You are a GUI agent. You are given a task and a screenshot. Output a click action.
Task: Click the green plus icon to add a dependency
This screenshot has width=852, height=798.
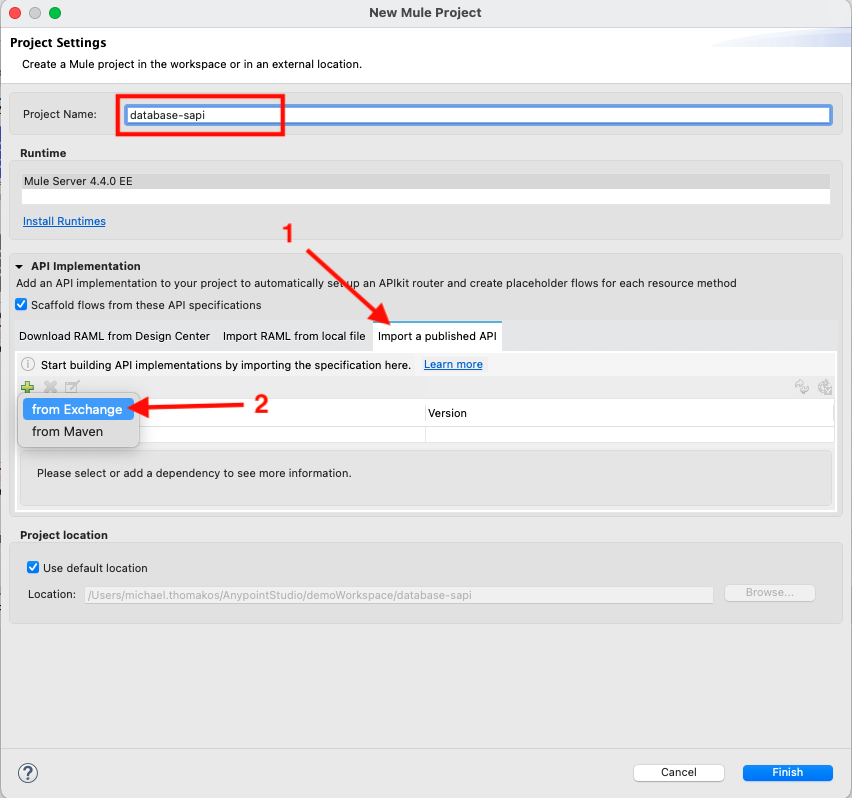pos(27,387)
